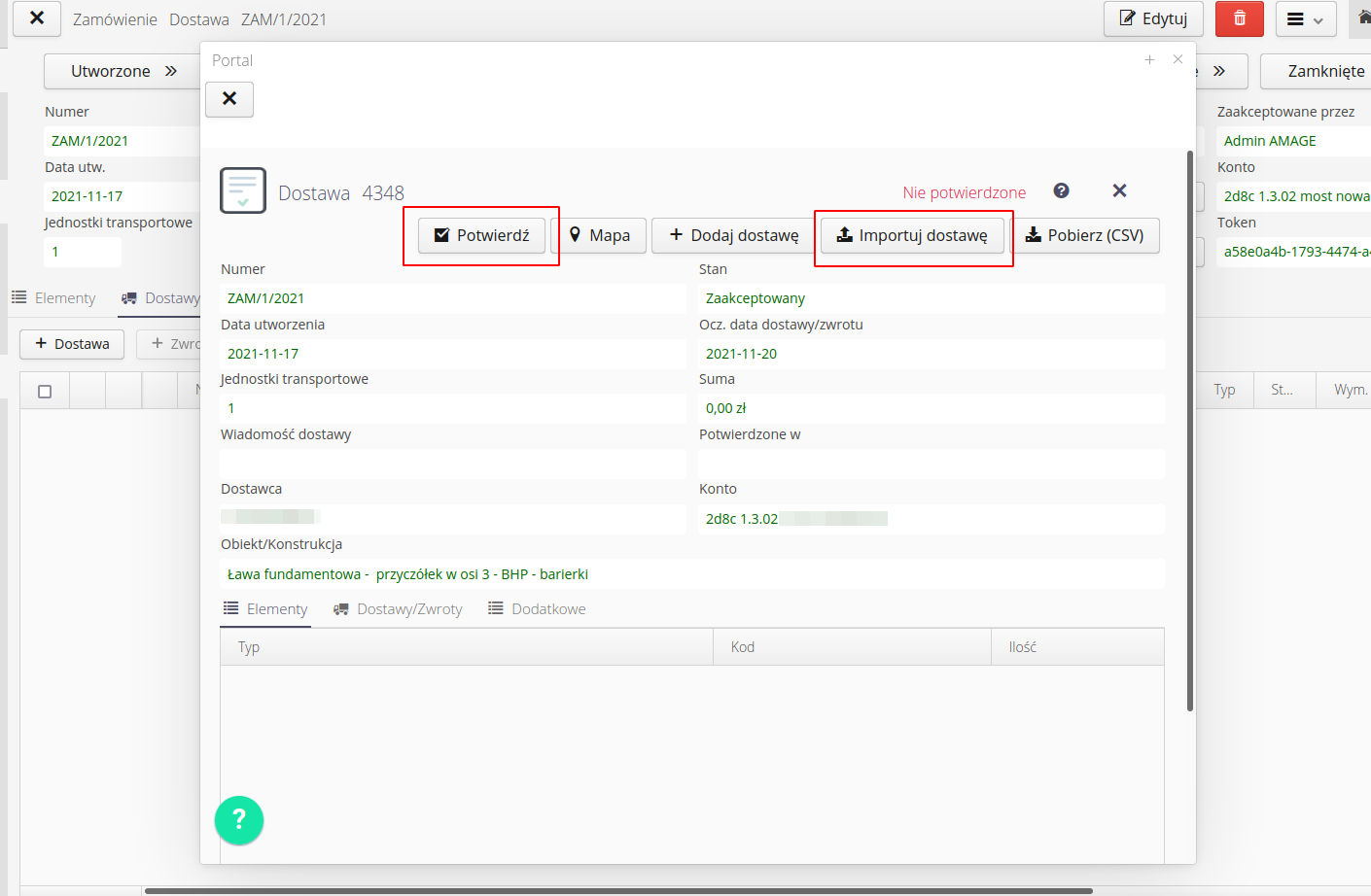Click the Mapa location pin button
The width and height of the screenshot is (1371, 896).
point(599,235)
